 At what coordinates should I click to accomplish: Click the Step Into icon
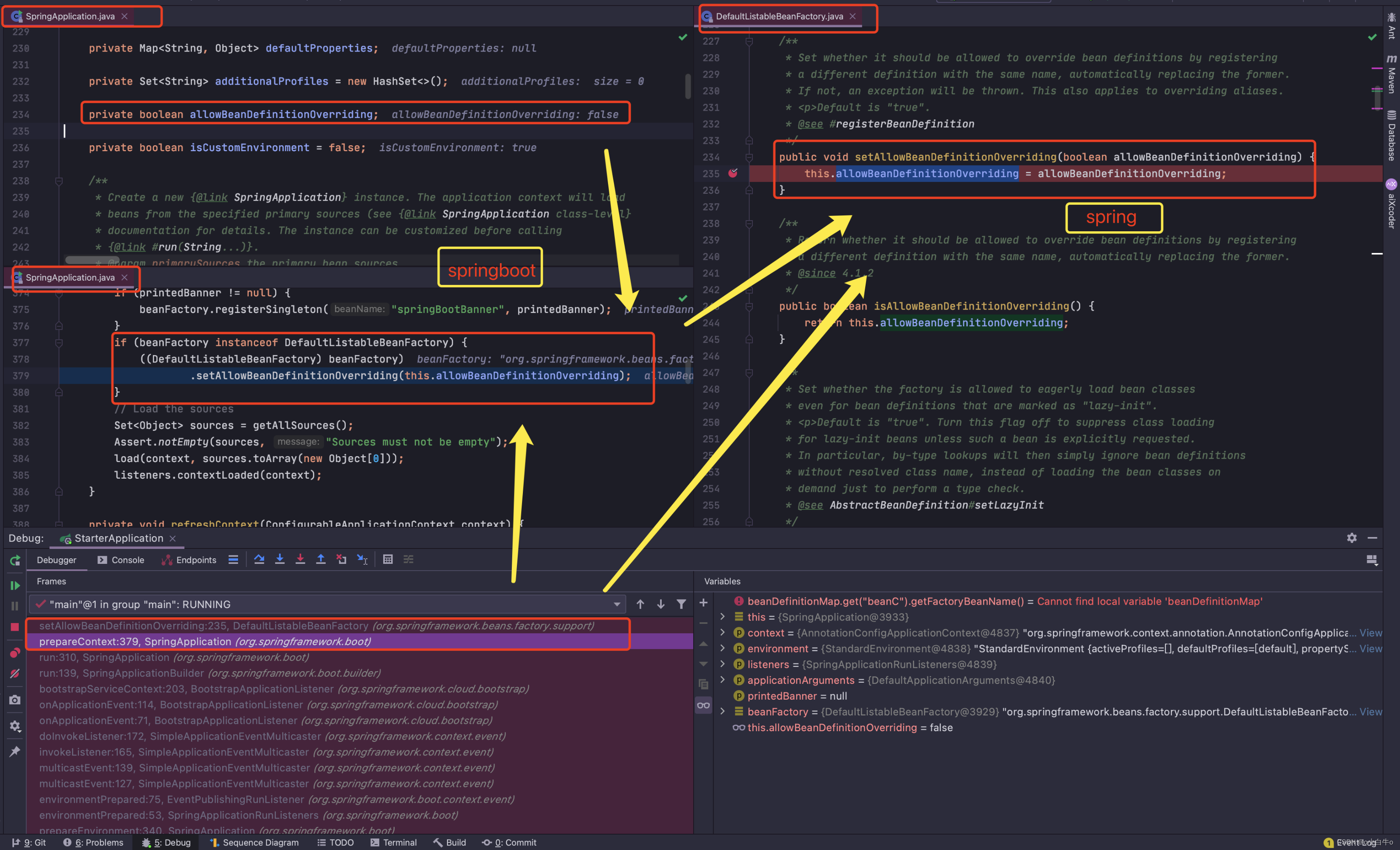(280, 559)
